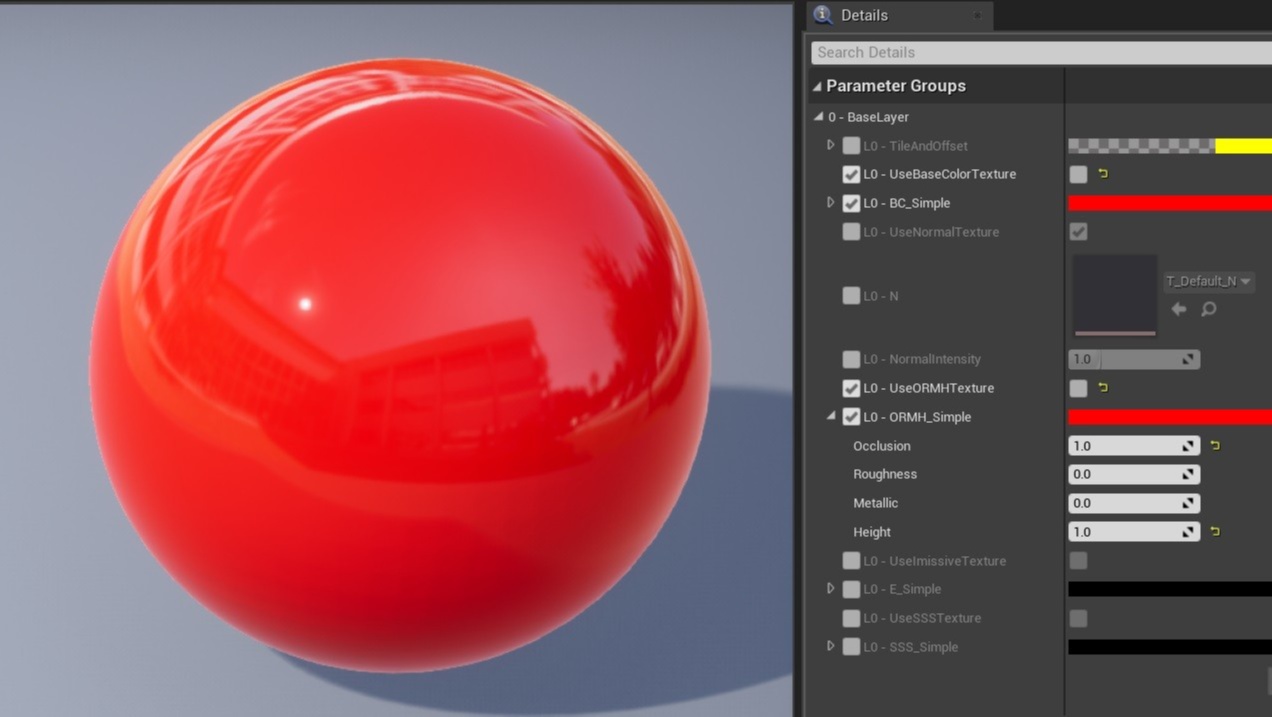
Task: Browse to L0 - N texture with magnifier icon
Action: click(1208, 310)
